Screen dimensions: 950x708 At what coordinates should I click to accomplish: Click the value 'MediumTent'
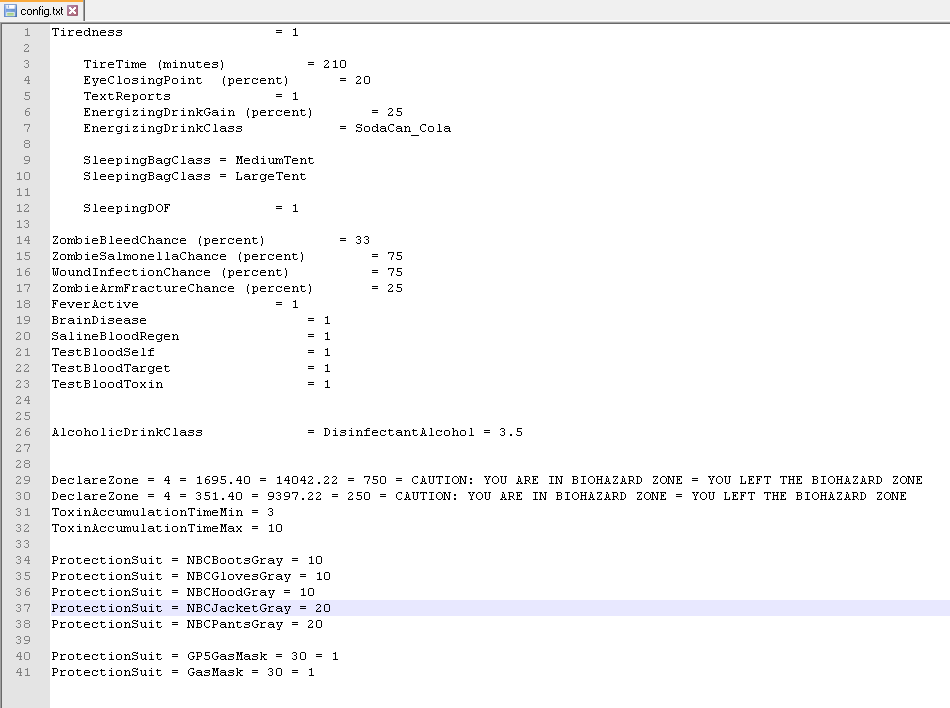pyautogui.click(x=275, y=160)
